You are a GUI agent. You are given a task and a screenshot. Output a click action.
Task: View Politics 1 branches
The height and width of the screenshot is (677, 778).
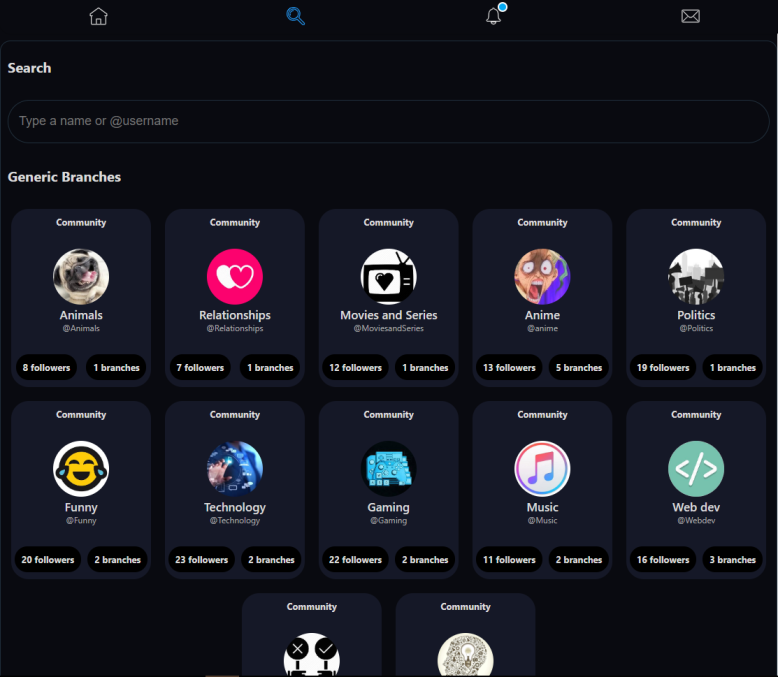733,368
